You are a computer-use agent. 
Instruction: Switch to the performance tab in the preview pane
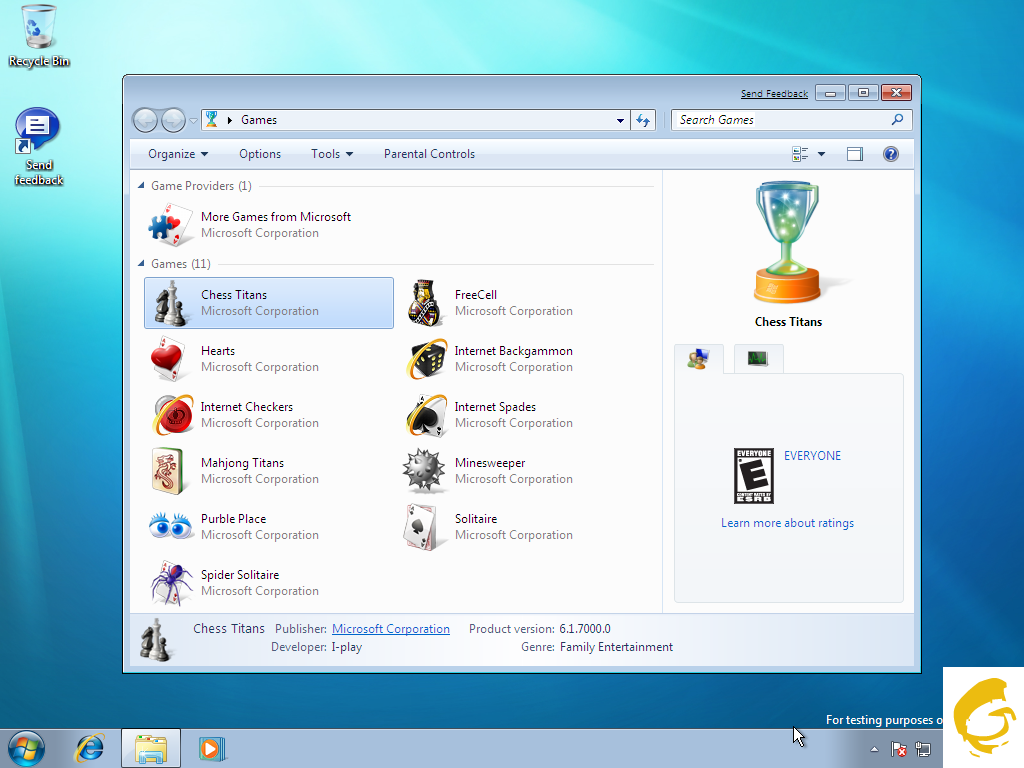coord(758,359)
